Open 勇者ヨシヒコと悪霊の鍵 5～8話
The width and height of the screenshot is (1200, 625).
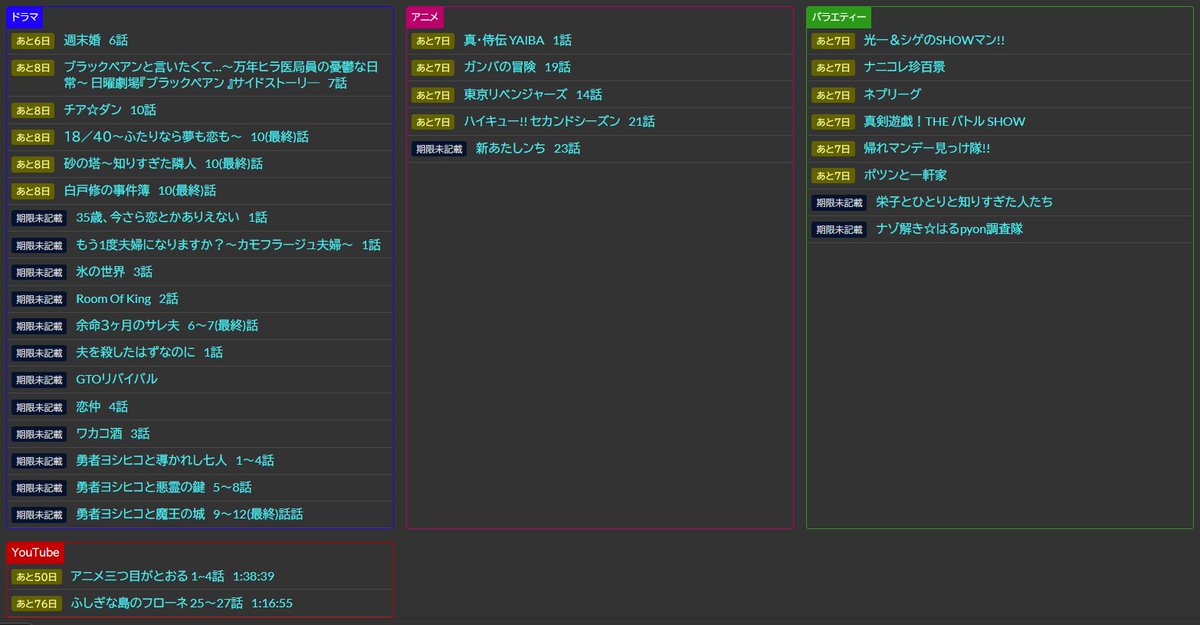(164, 488)
